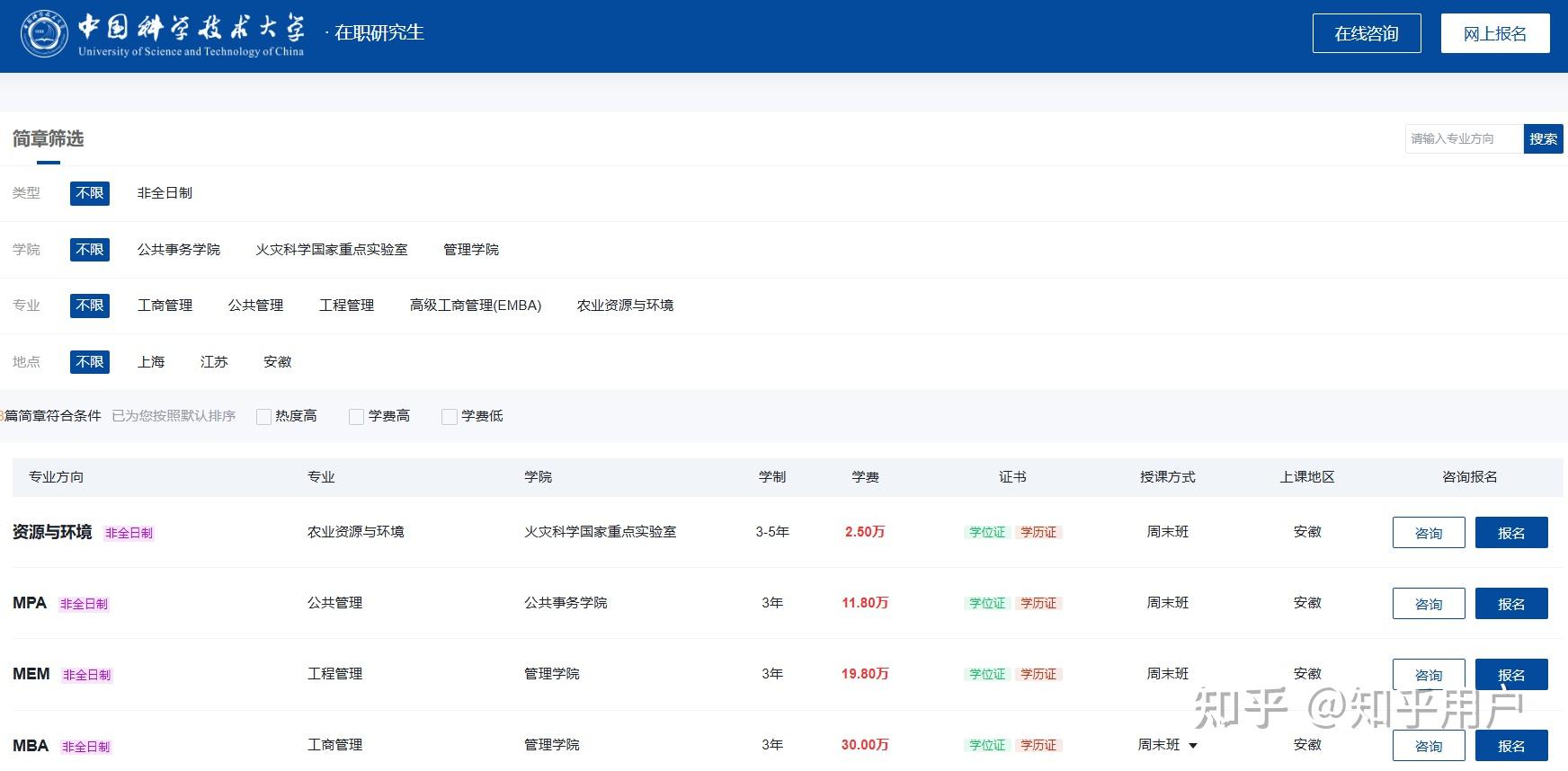Filter major by 高级工商管理(EMBA)
The image size is (1568, 771).
click(x=476, y=306)
